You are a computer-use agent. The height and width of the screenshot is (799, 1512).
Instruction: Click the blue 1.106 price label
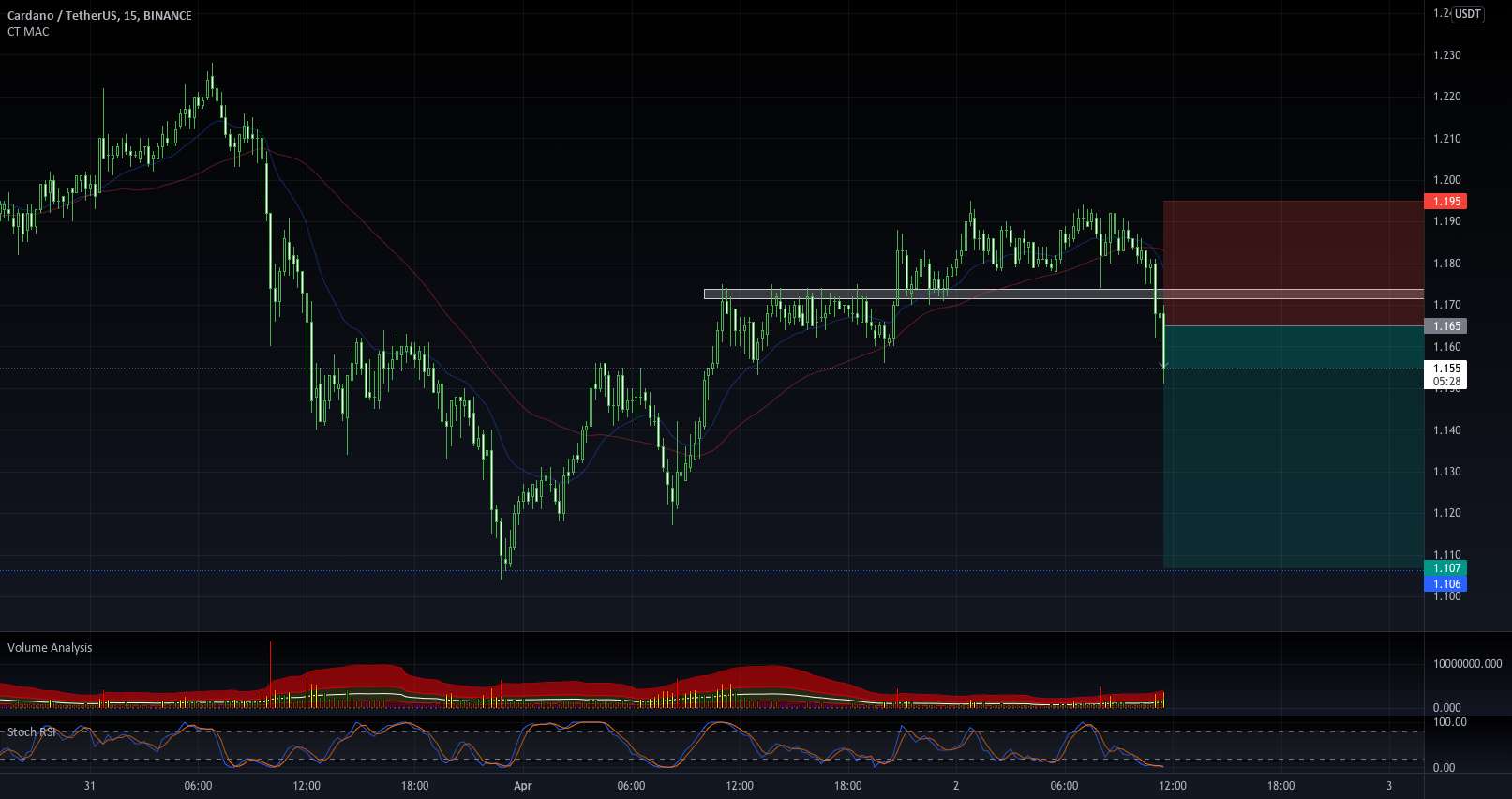(x=1445, y=584)
